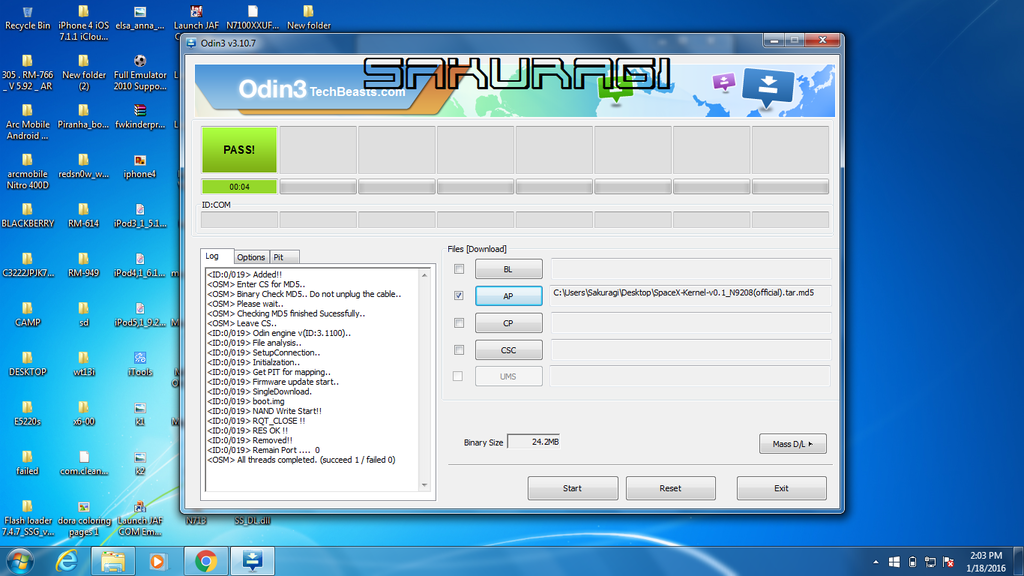This screenshot has height=576, width=1024.
Task: Expand hidden icons in the system tray
Action: (876, 561)
